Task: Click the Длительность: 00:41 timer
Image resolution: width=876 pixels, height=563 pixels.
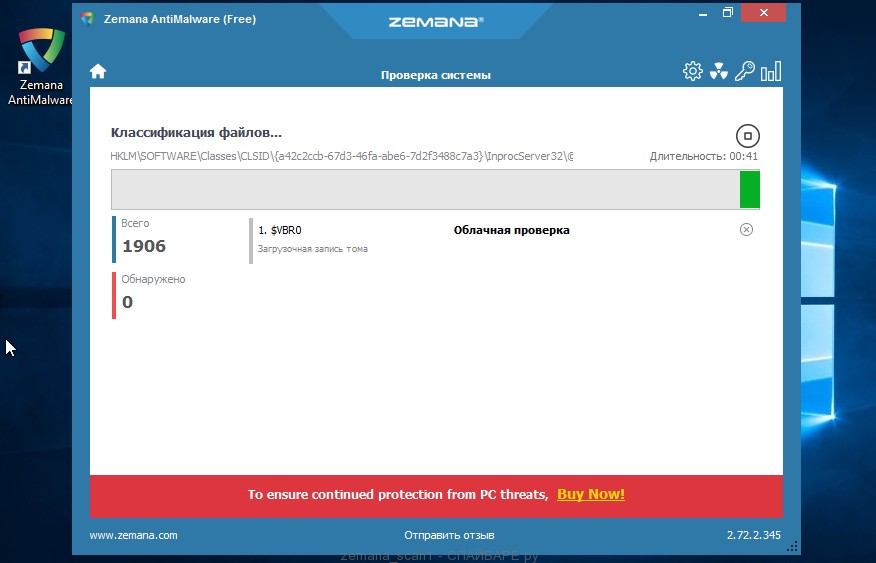Action: tap(703, 156)
